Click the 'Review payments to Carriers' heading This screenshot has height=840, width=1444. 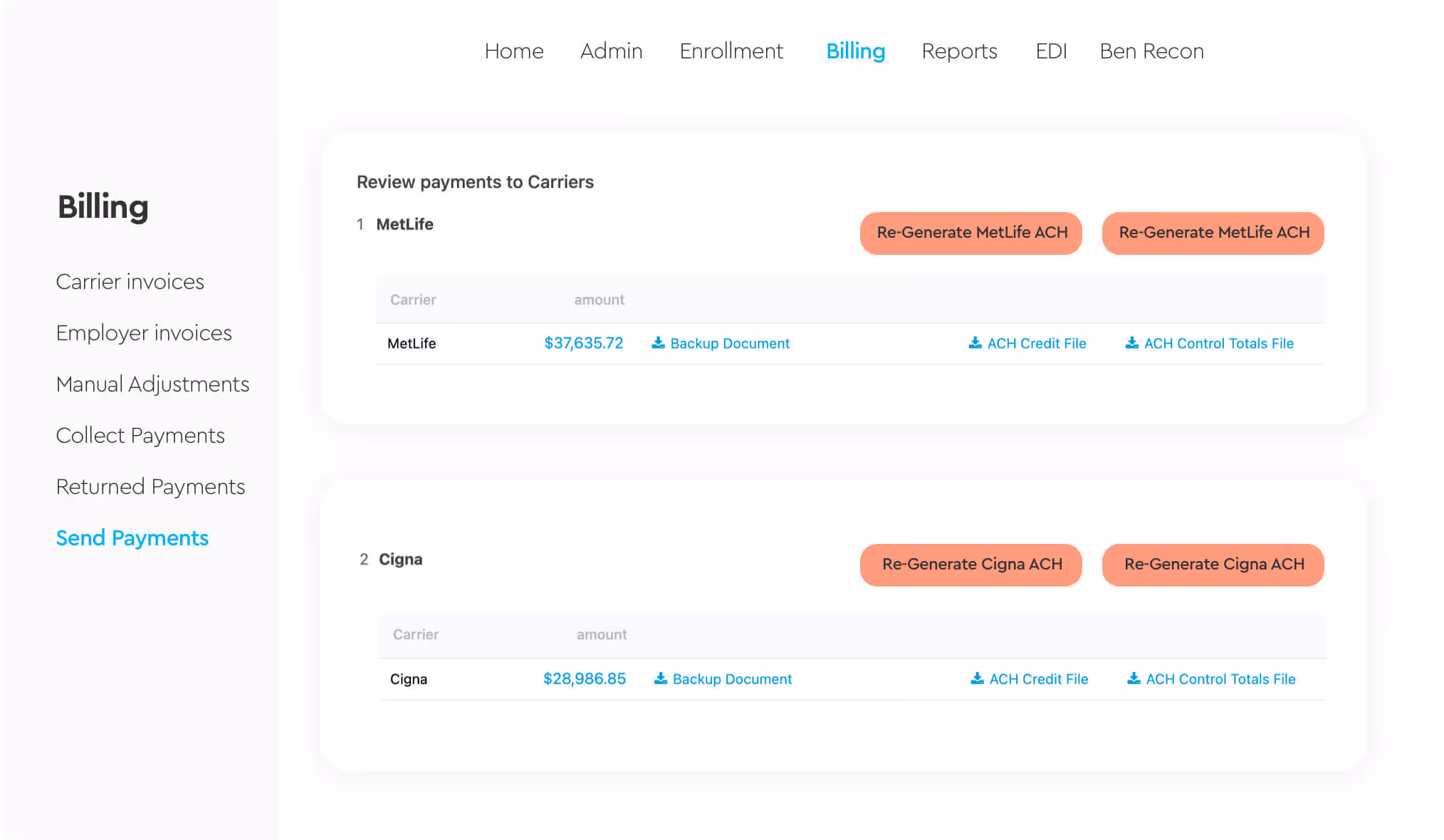click(x=475, y=182)
